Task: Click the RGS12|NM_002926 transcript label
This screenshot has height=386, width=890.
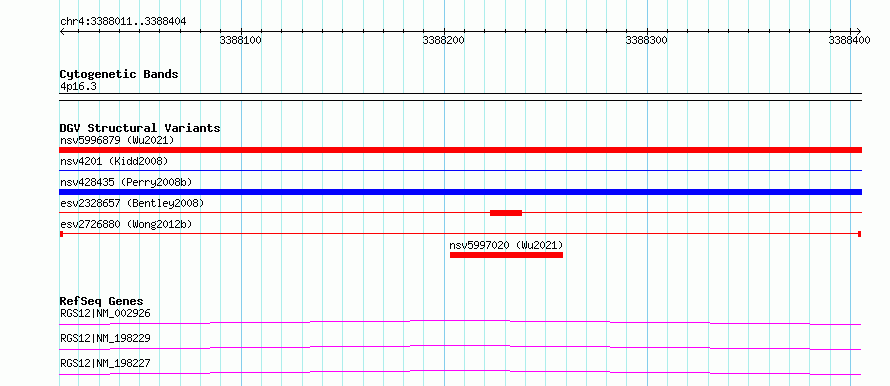Action: tap(105, 313)
